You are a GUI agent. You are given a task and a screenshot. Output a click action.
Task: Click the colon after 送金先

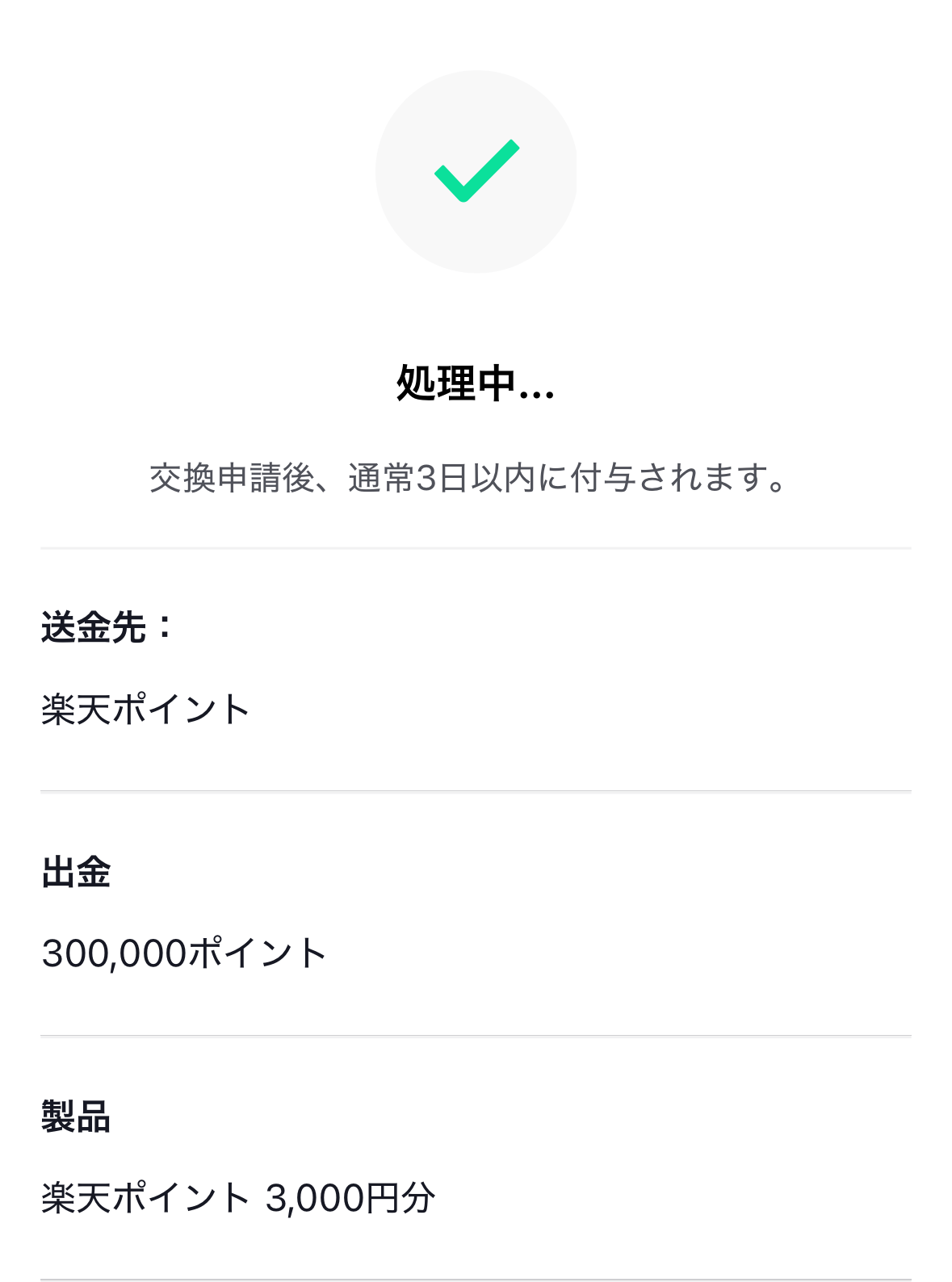pos(165,626)
